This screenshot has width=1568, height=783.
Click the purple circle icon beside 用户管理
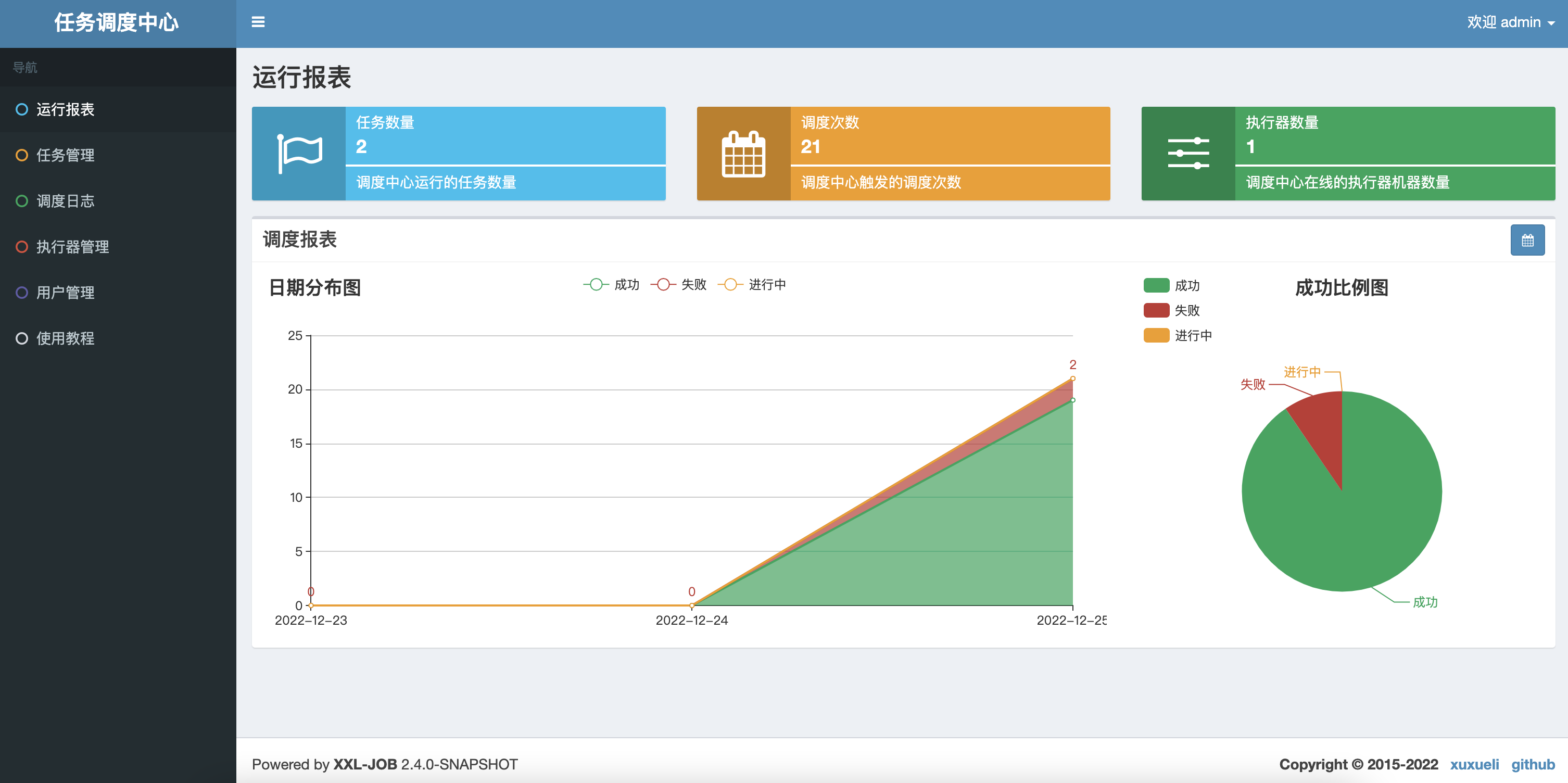pyautogui.click(x=22, y=292)
